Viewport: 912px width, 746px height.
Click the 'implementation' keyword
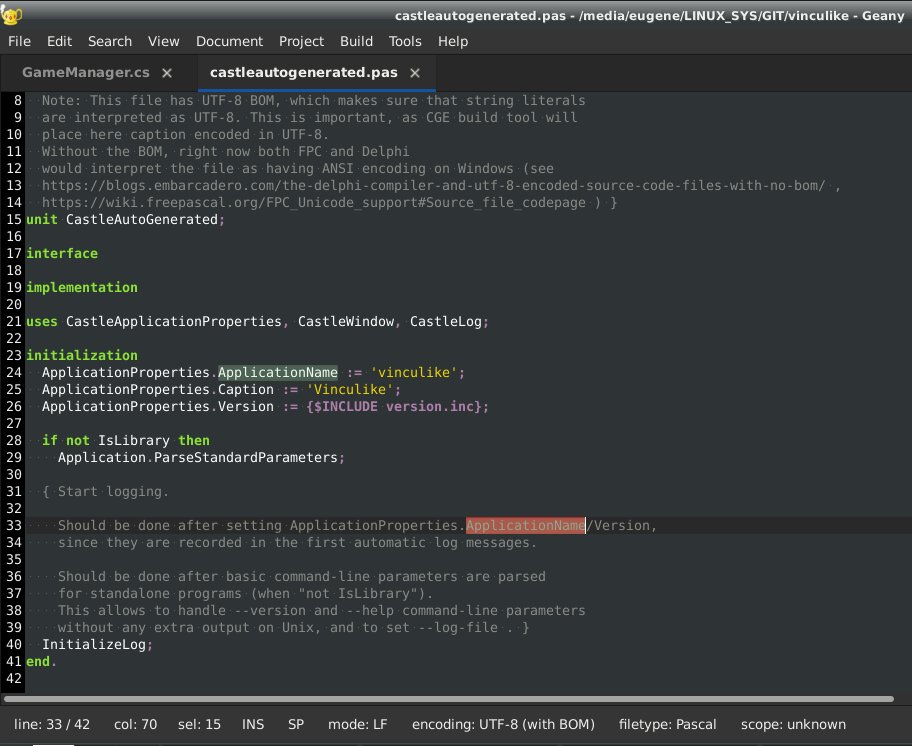click(82, 288)
